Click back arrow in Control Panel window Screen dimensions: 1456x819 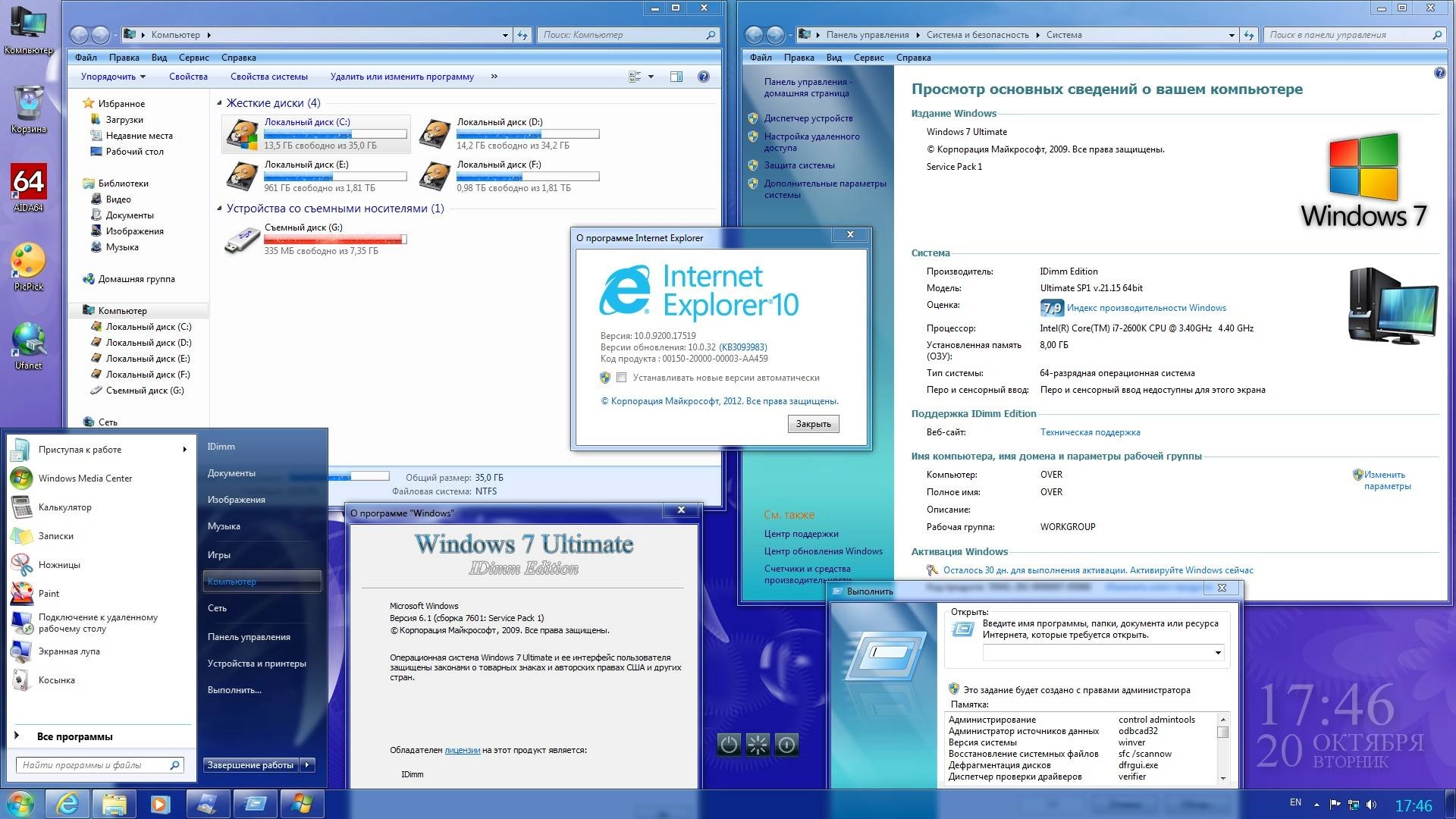pos(754,35)
